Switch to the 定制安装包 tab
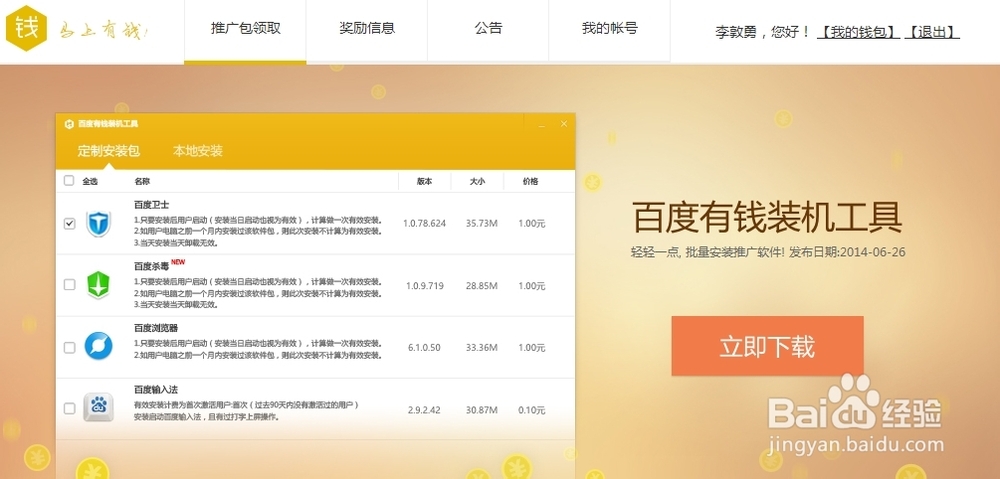The image size is (1000, 479). (108, 151)
